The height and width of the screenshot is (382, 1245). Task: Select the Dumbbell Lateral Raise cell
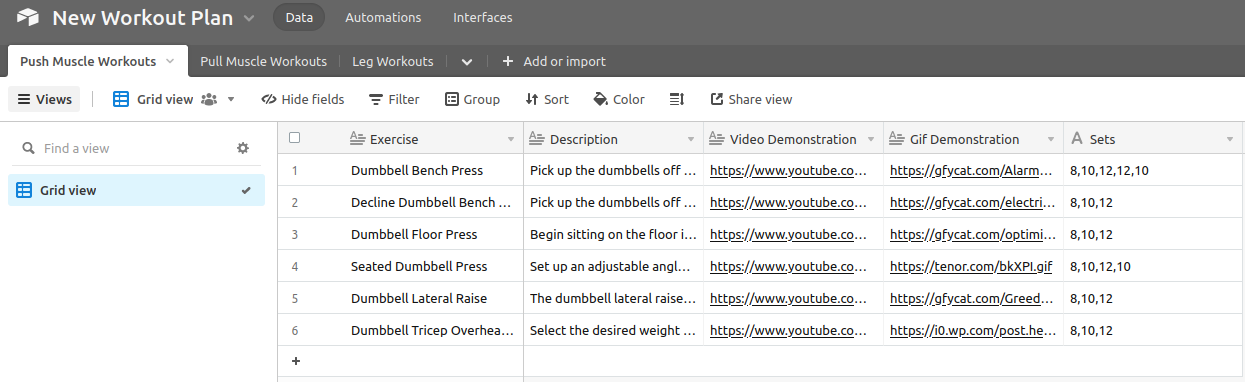pyautogui.click(x=433, y=299)
